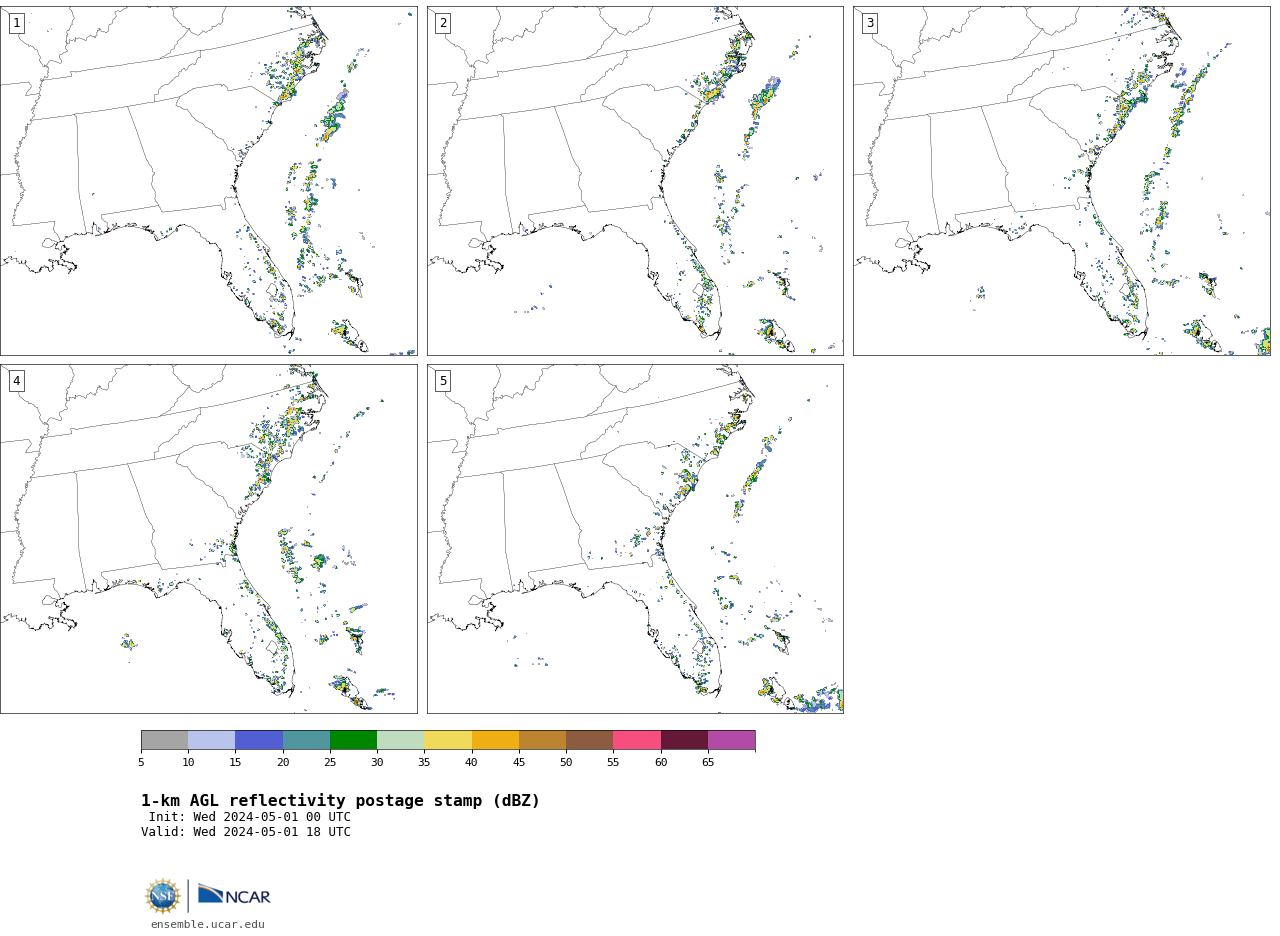The width and height of the screenshot is (1280, 936).
Task: Click panel number label 3
Action: pos(869,23)
